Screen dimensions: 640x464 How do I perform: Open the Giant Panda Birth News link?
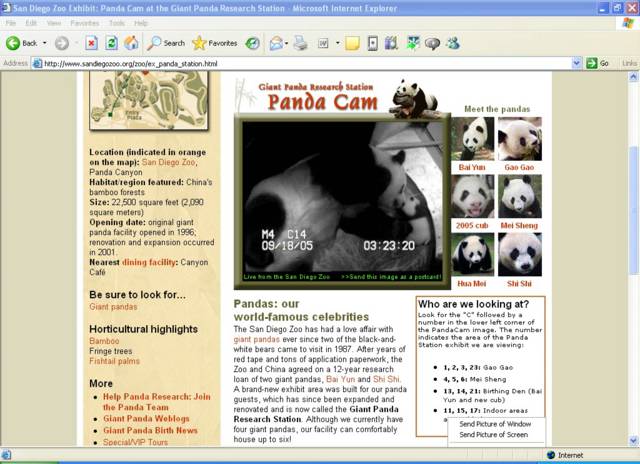pos(150,431)
